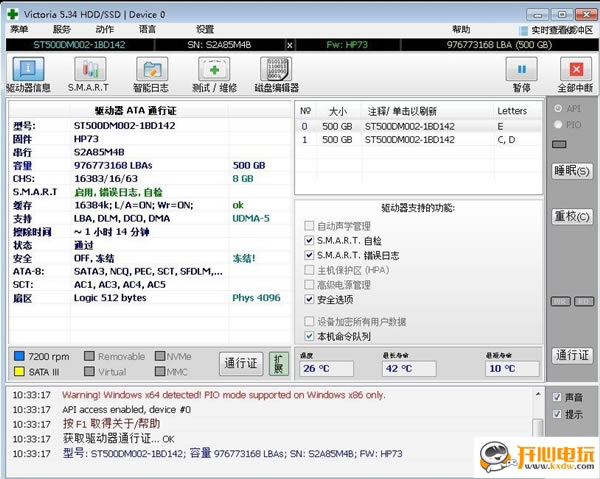Screen dimensions: 600x479
Task: Click the green 扩展 extend button
Action: tap(279, 363)
